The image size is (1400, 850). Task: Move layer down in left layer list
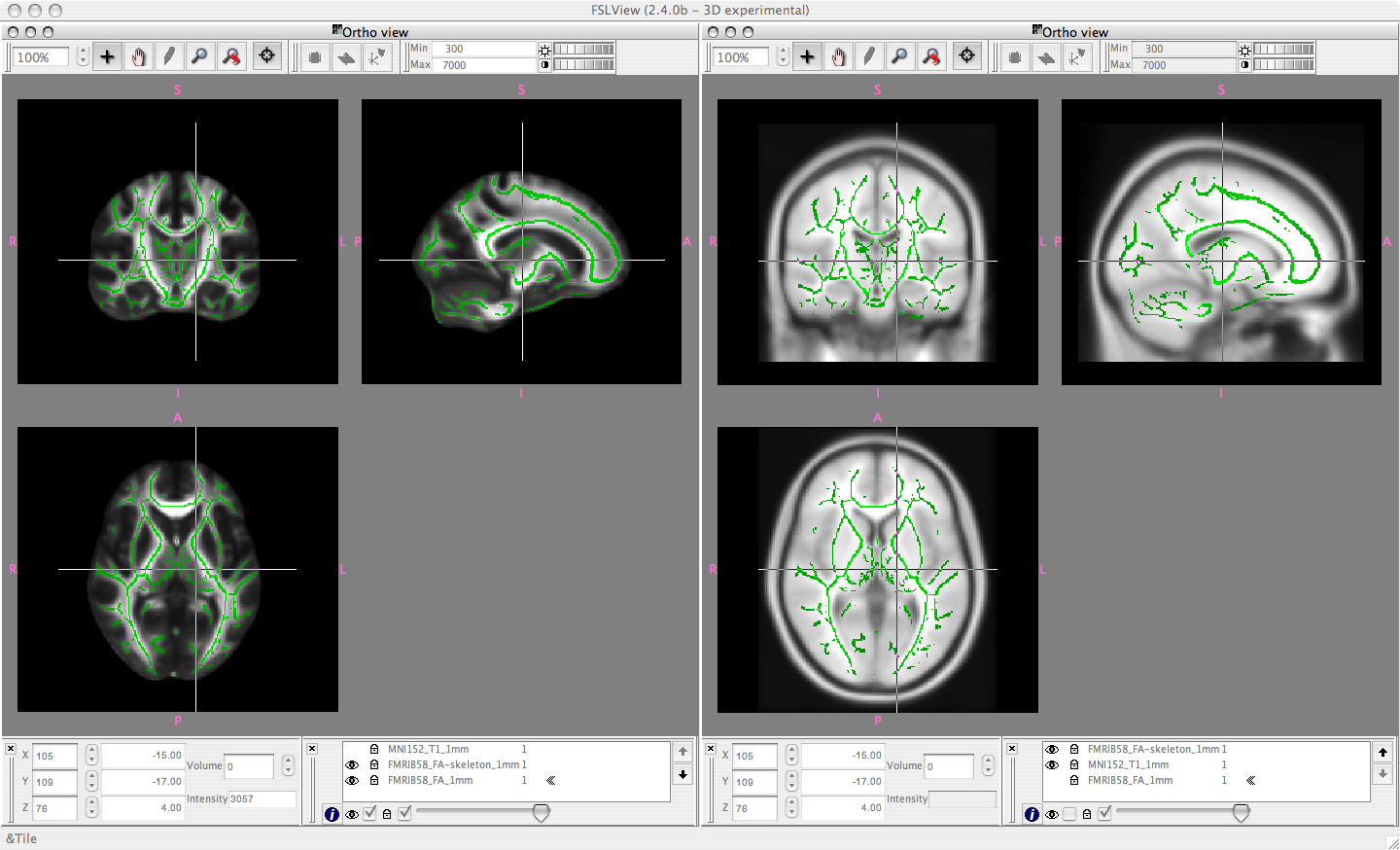[x=682, y=774]
